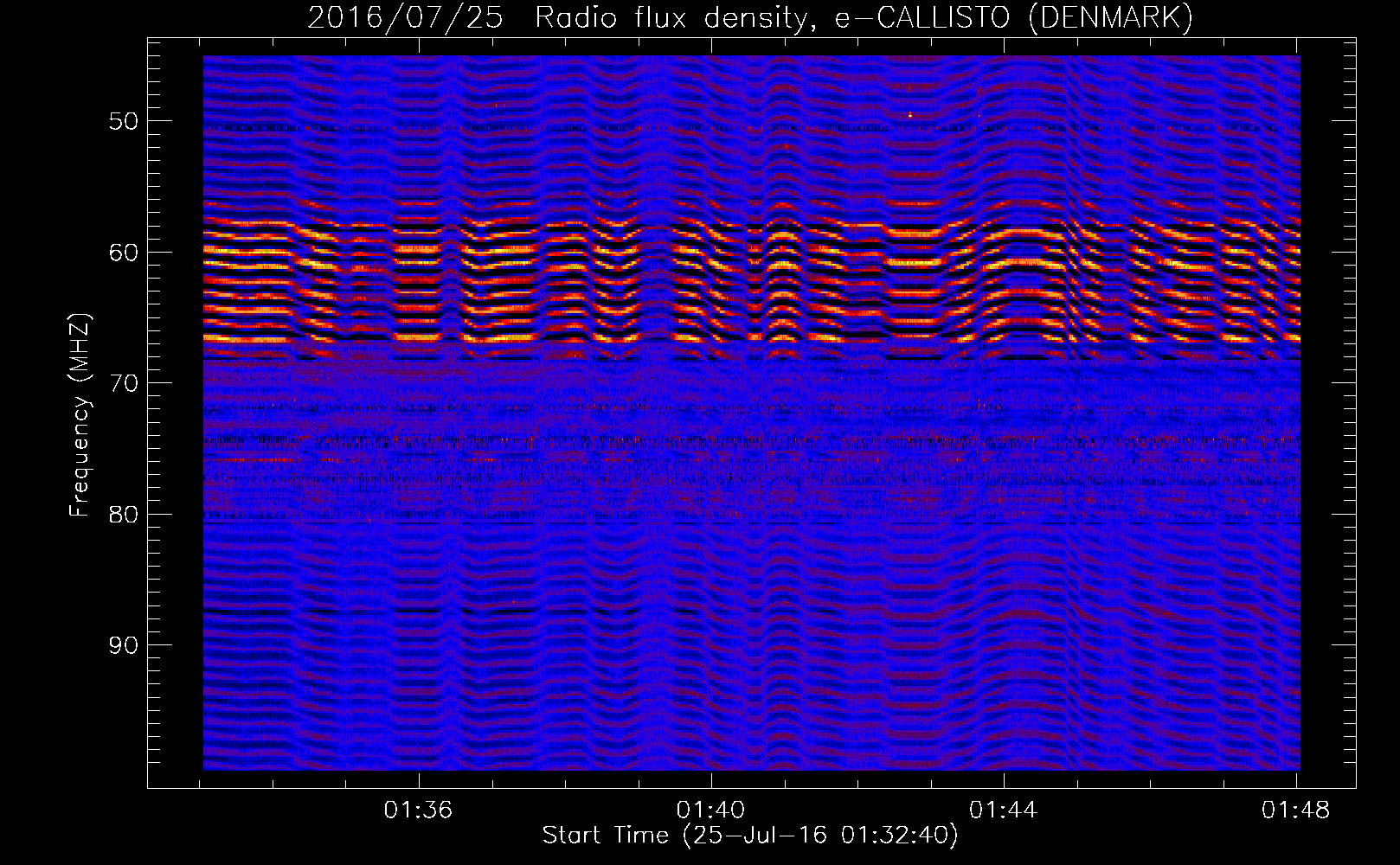Viewport: 1400px width, 865px height.
Task: Click the 90 frequency tick label
Action: click(124, 646)
